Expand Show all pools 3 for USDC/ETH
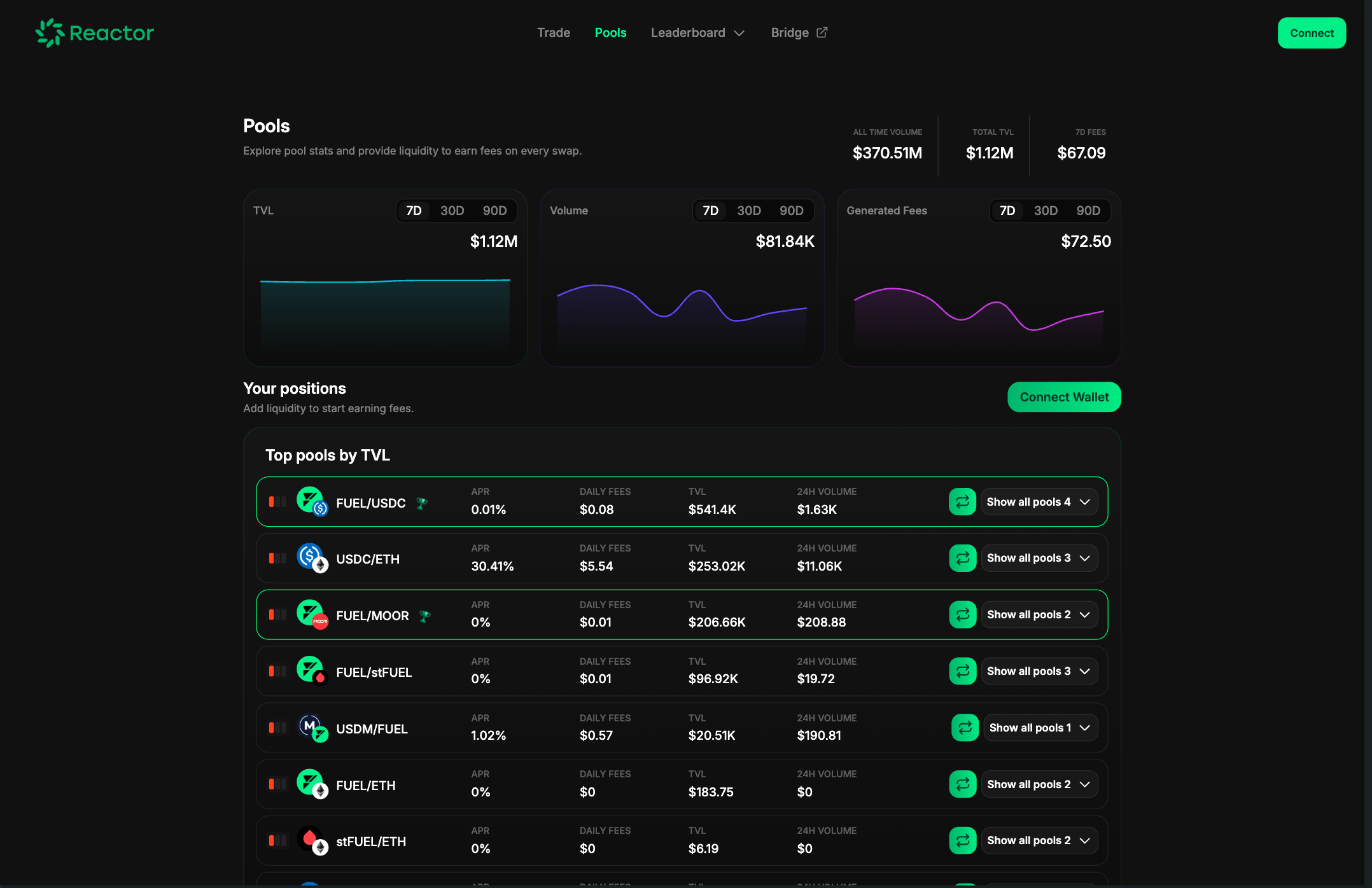Image resolution: width=1372 pixels, height=888 pixels. click(x=1039, y=558)
